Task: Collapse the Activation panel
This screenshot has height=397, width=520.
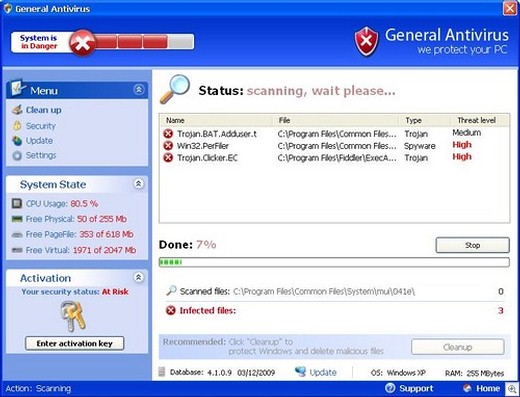Action: [139, 277]
